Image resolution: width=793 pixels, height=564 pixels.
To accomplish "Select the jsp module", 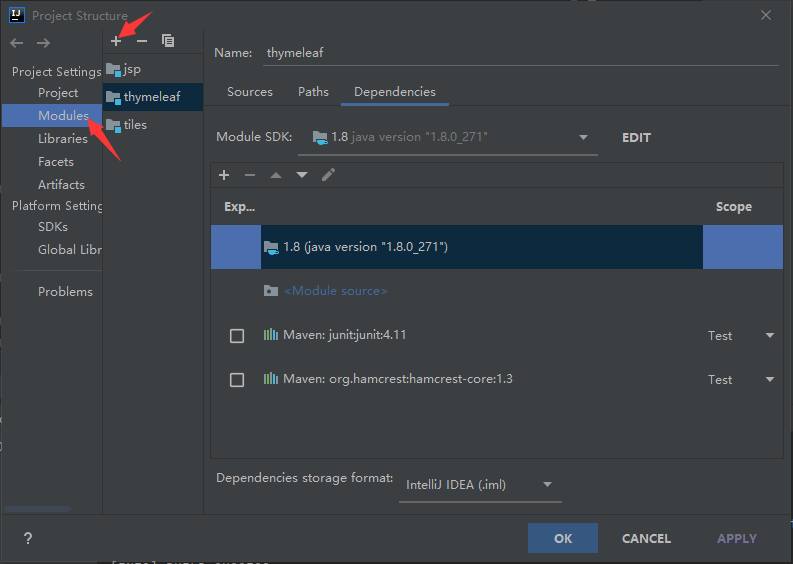I will click(153, 70).
